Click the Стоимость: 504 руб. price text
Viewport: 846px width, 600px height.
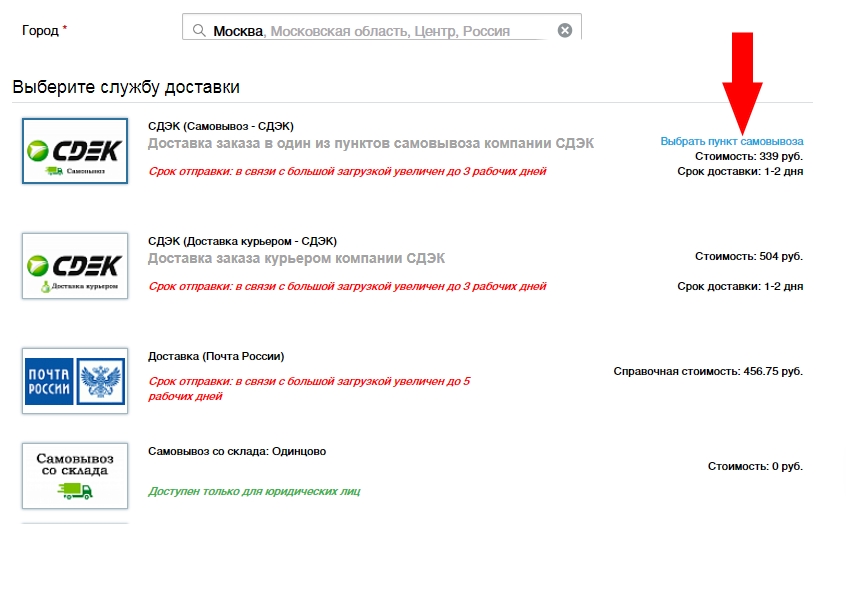(x=749, y=256)
